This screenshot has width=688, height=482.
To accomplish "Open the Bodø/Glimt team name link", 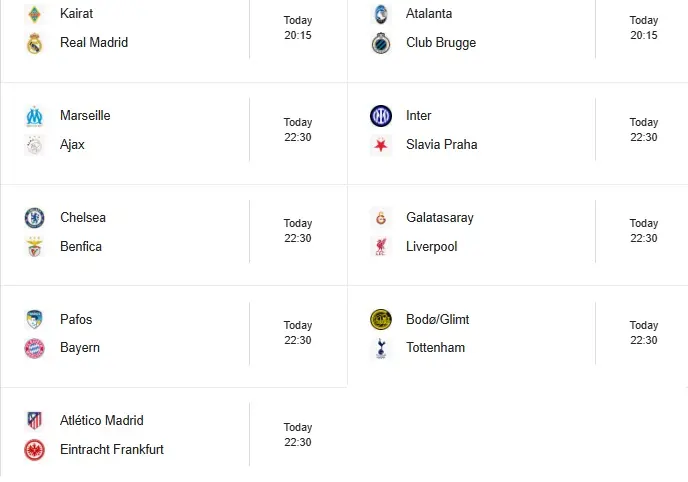I will (437, 320).
